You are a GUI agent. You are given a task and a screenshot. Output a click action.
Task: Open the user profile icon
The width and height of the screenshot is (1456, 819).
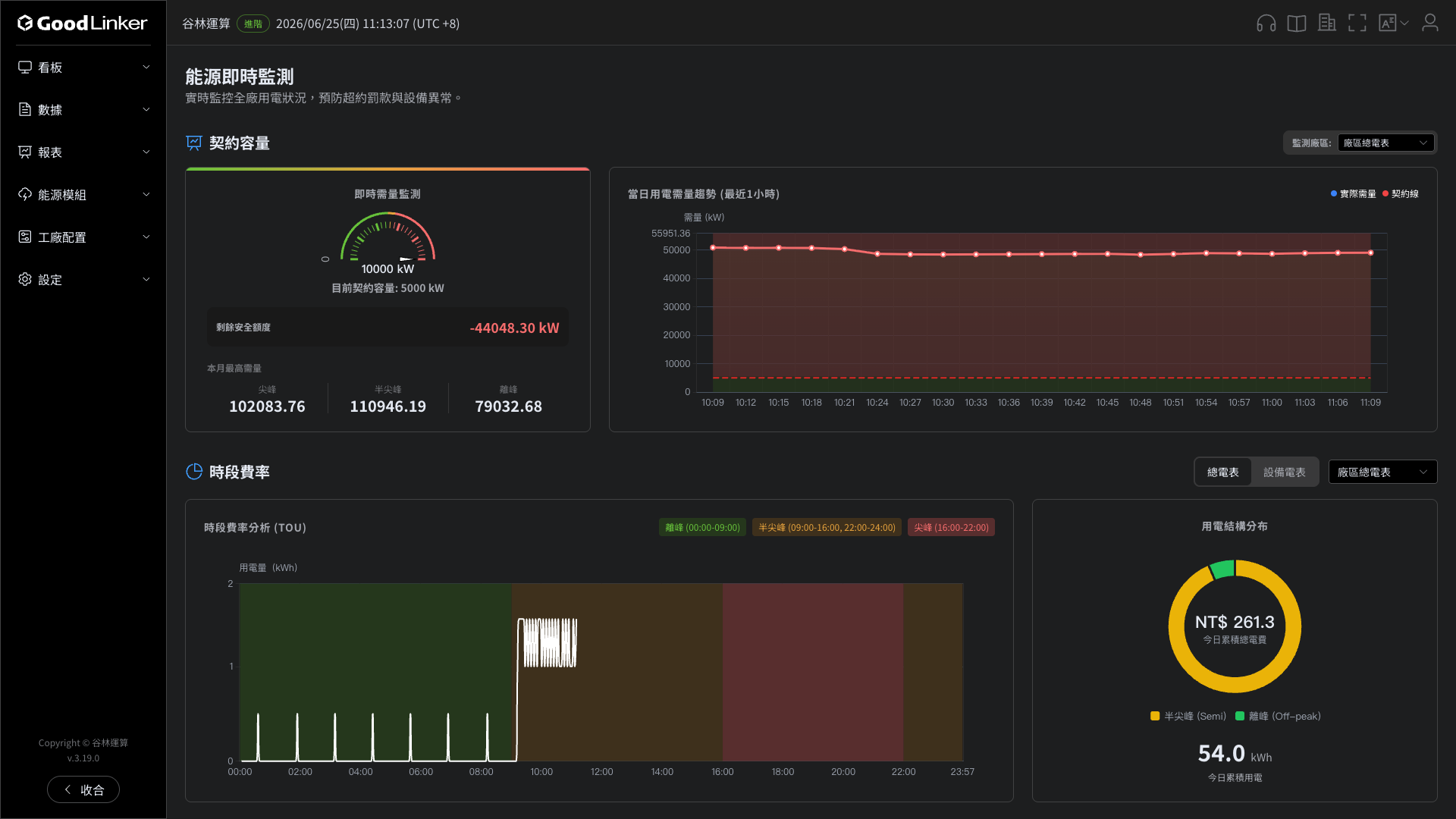pyautogui.click(x=1429, y=23)
